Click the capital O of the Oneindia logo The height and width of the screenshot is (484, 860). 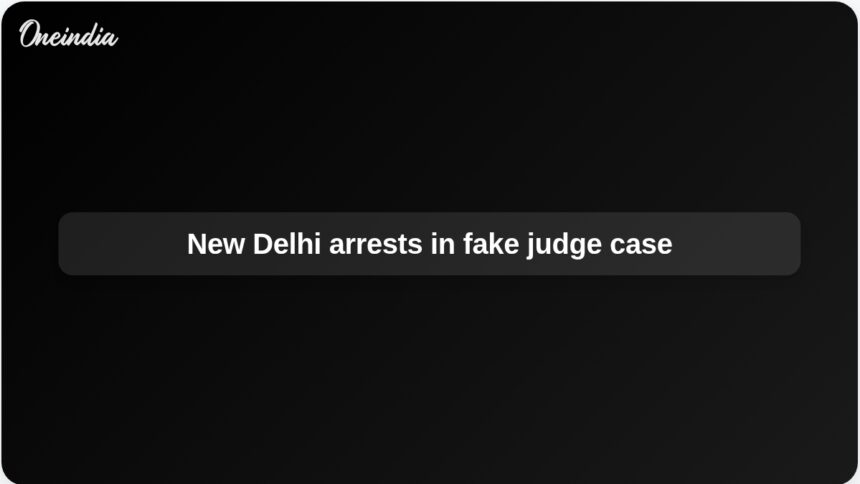(x=30, y=34)
